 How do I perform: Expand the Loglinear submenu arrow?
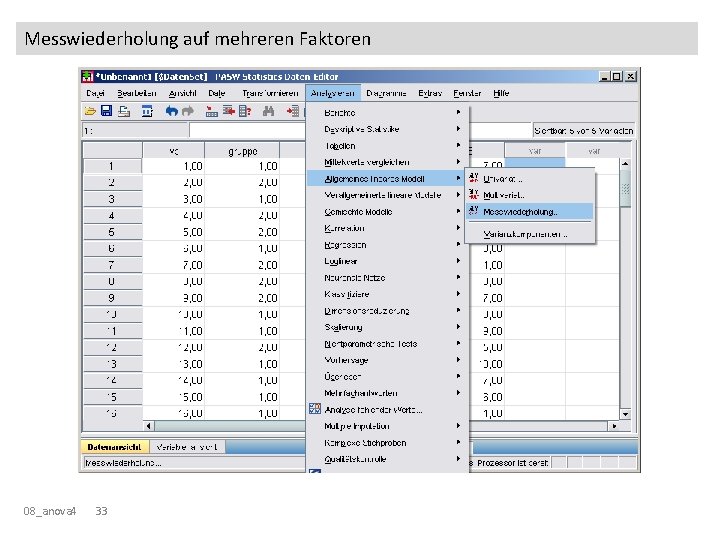point(458,261)
